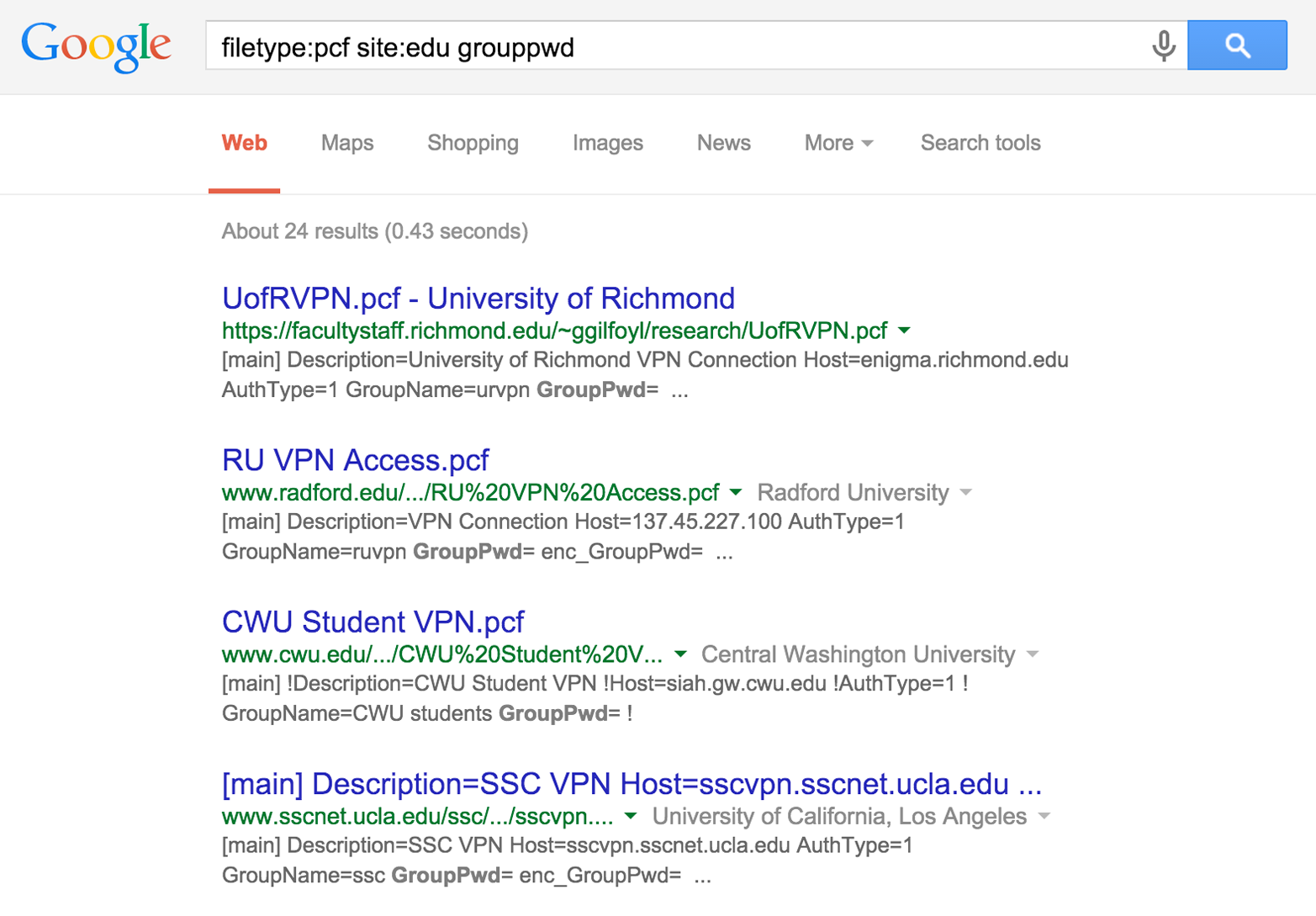Viewport: 1316px width, 916px height.
Task: Expand the Central Washington University dropdown
Action: (x=1034, y=654)
